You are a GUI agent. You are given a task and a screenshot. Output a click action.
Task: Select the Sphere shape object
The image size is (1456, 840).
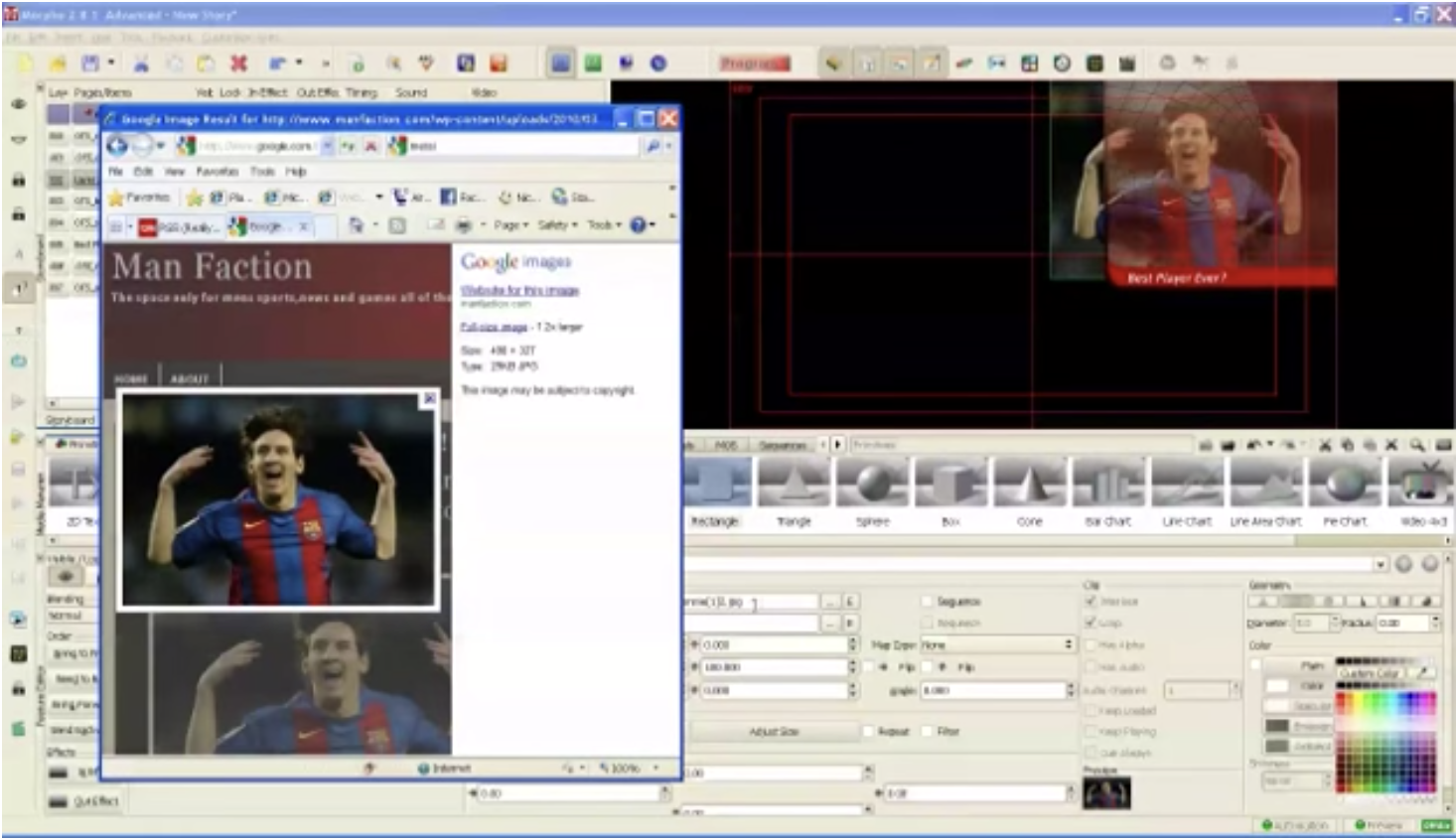(872, 491)
